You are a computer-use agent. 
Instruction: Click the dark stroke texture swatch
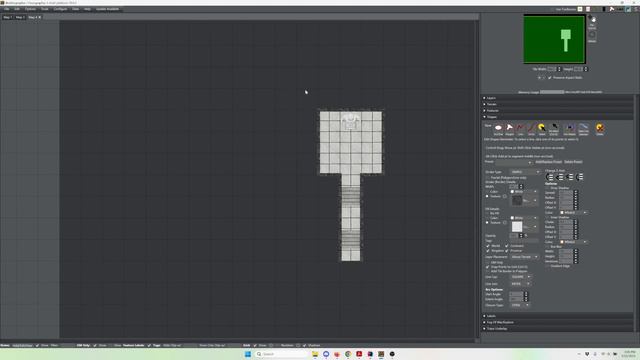[517, 200]
